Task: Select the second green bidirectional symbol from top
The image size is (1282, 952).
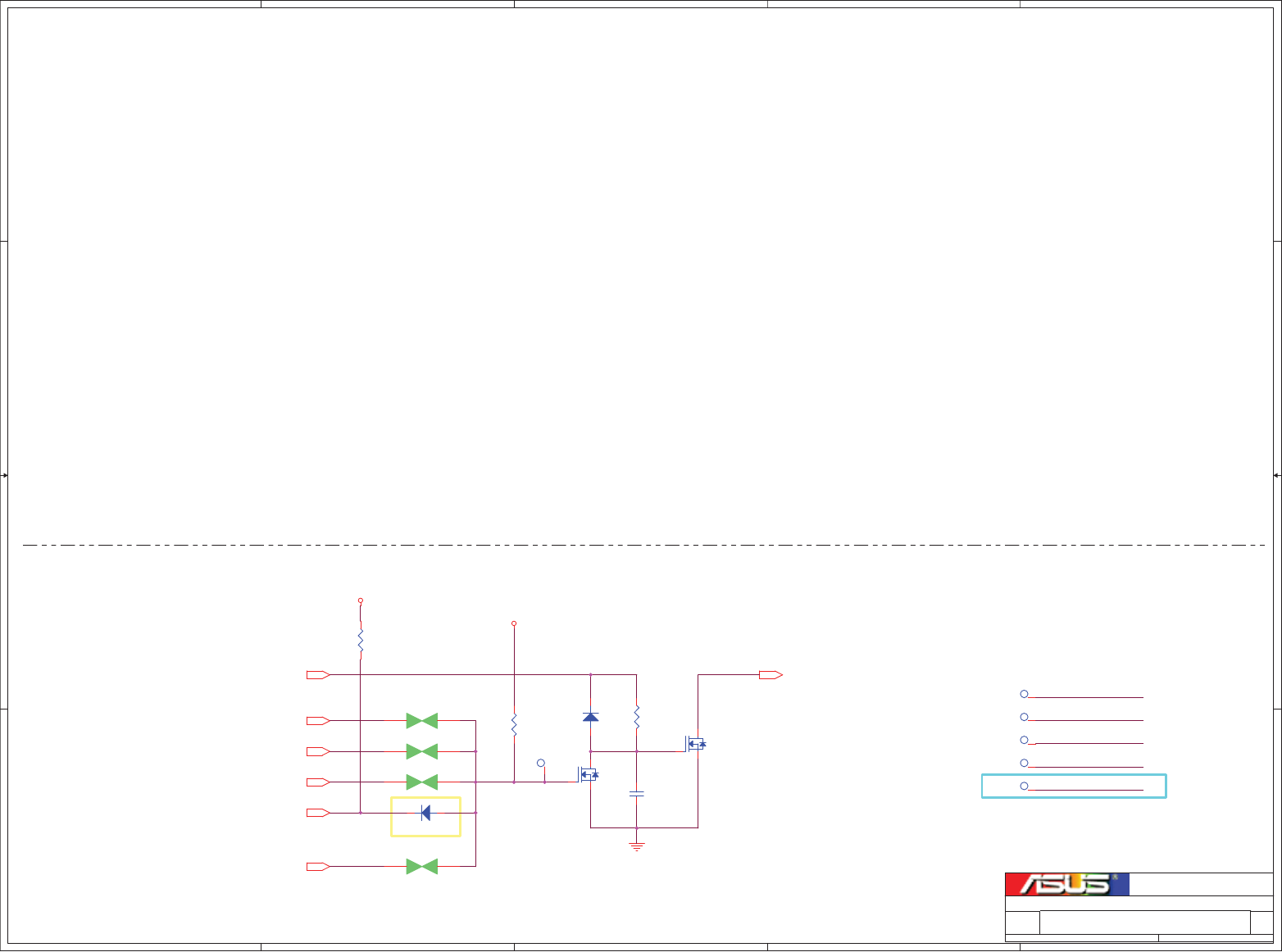Action: coord(422,751)
